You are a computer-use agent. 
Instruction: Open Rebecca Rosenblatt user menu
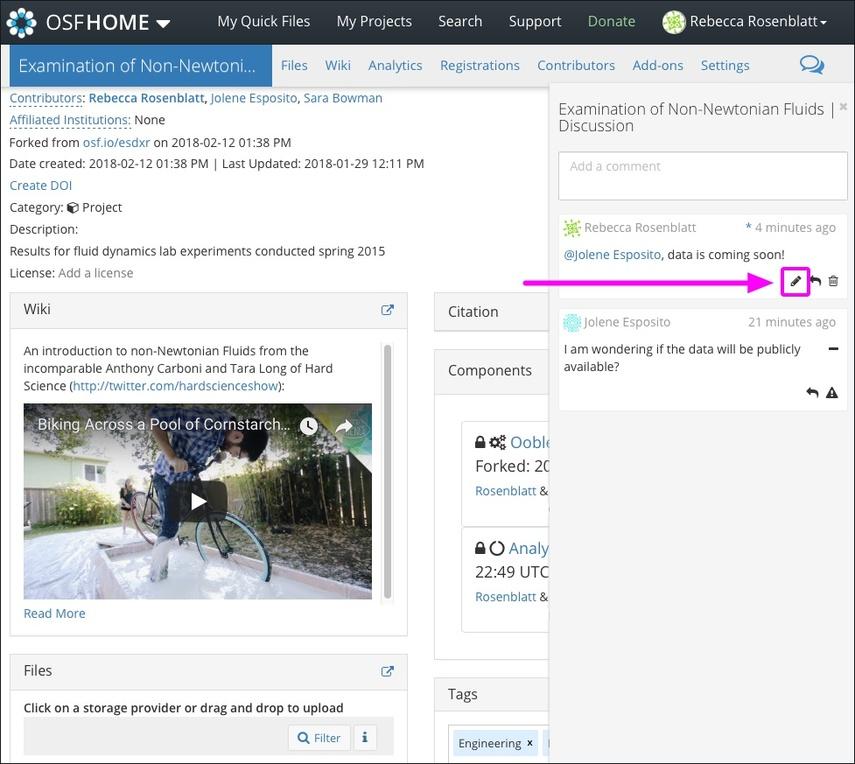click(x=757, y=21)
